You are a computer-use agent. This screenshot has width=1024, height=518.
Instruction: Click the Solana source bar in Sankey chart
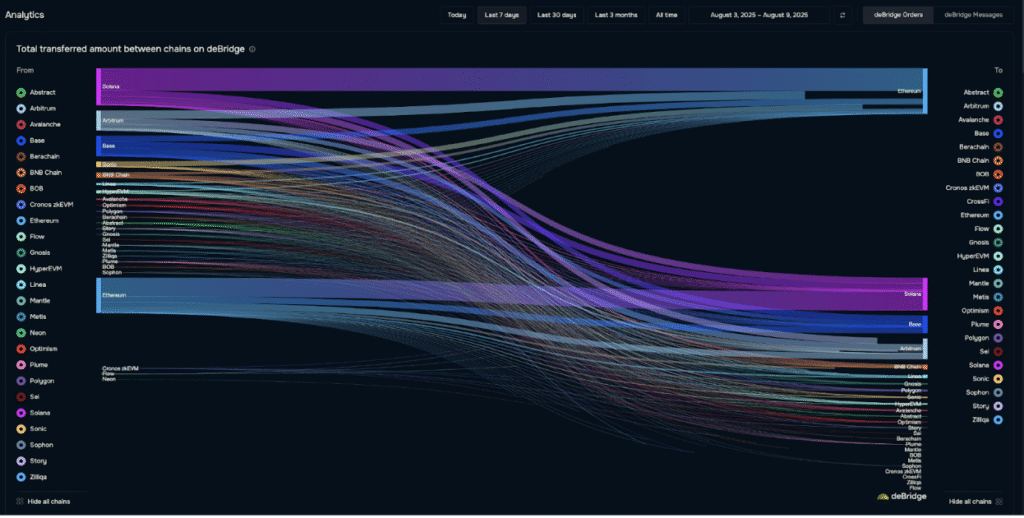(x=99, y=86)
